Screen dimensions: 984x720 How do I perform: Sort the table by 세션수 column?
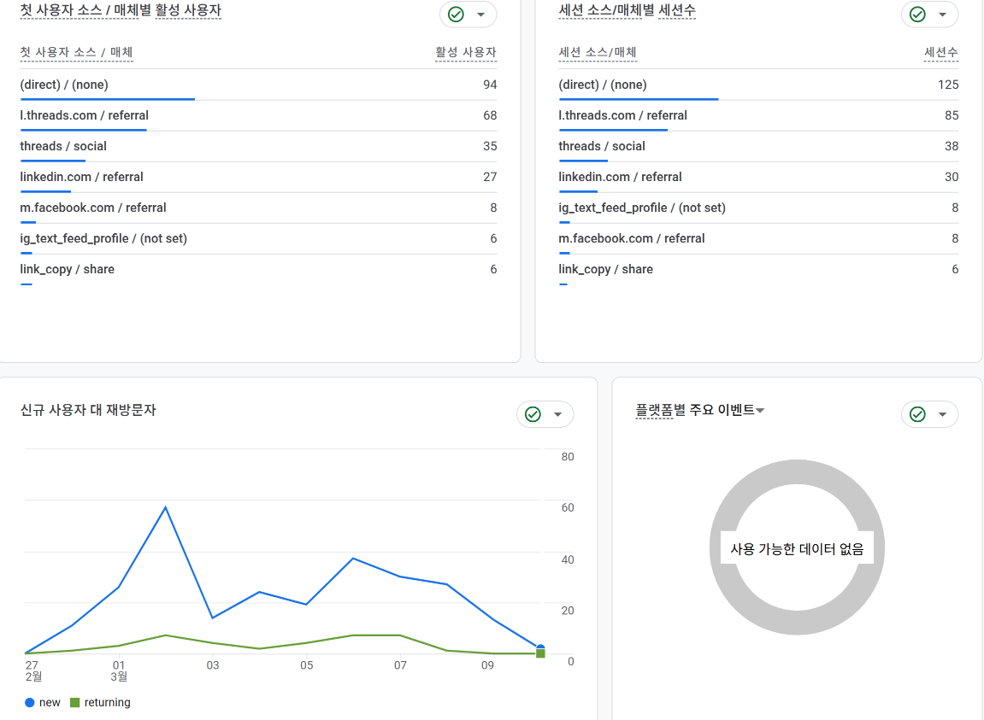[940, 51]
